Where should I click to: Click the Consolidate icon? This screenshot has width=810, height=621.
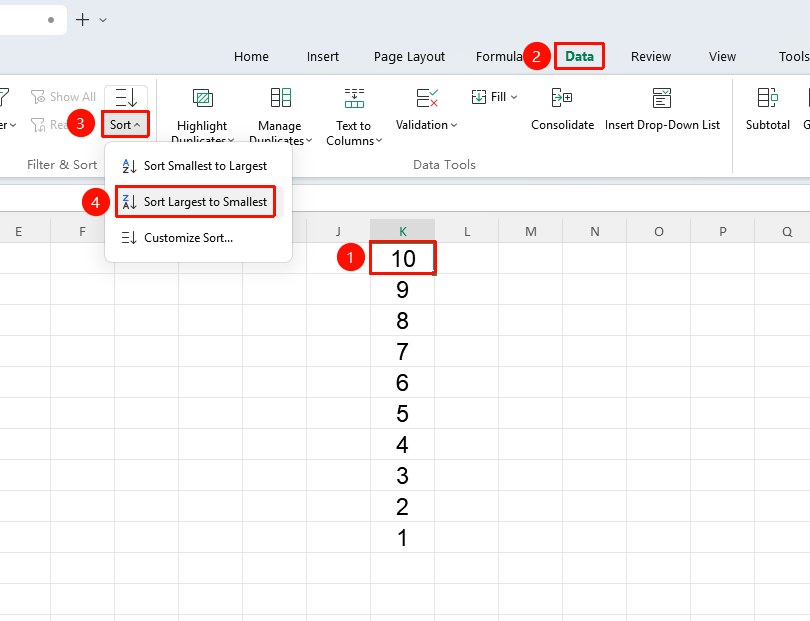click(x=562, y=98)
